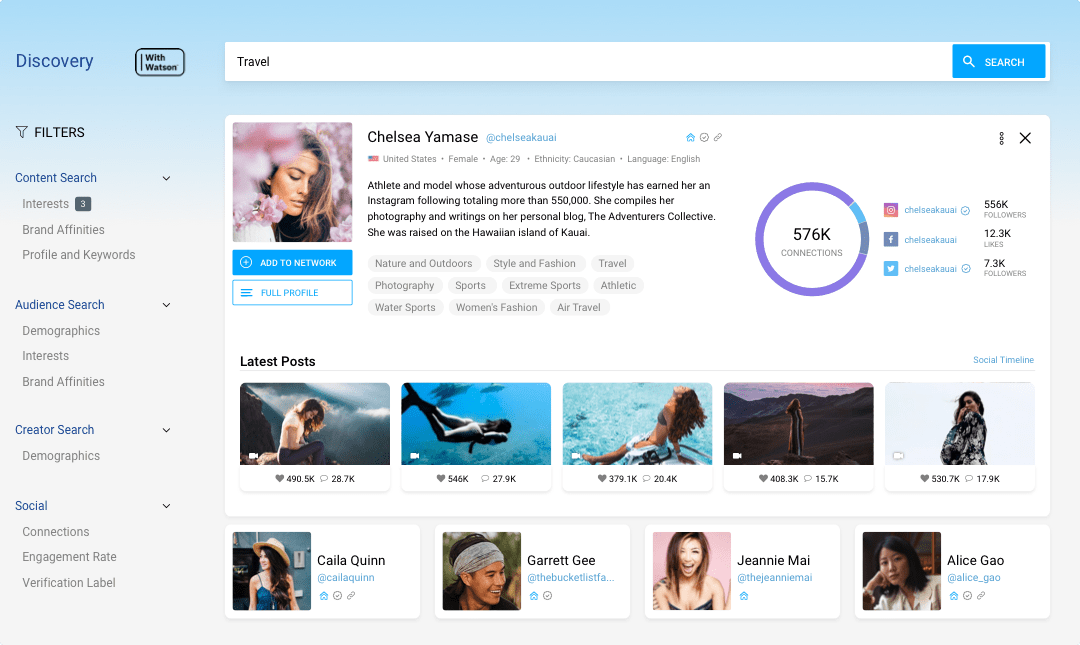
Task: Click the heart icon on the 379.1K post
Action: (x=602, y=478)
